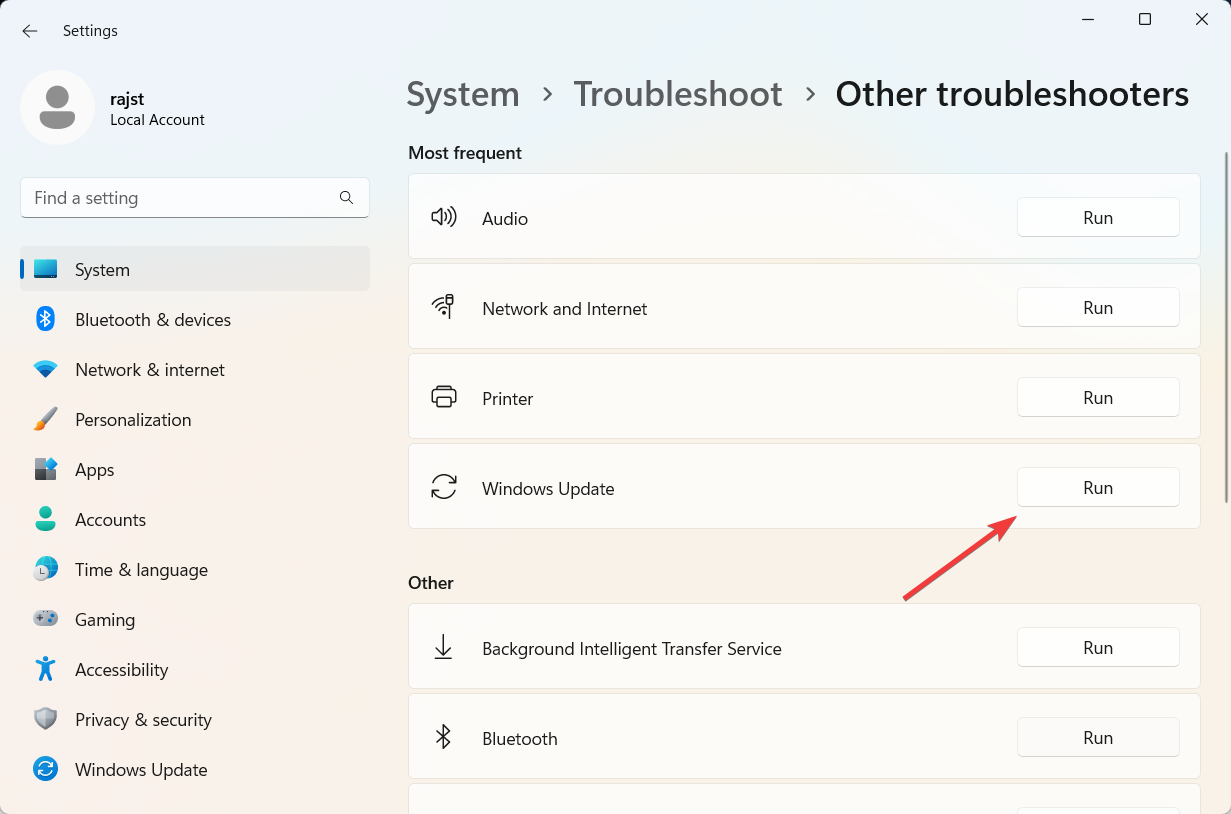Viewport: 1231px width, 814px height.
Task: Select Apps in the sidebar
Action: tap(195, 469)
